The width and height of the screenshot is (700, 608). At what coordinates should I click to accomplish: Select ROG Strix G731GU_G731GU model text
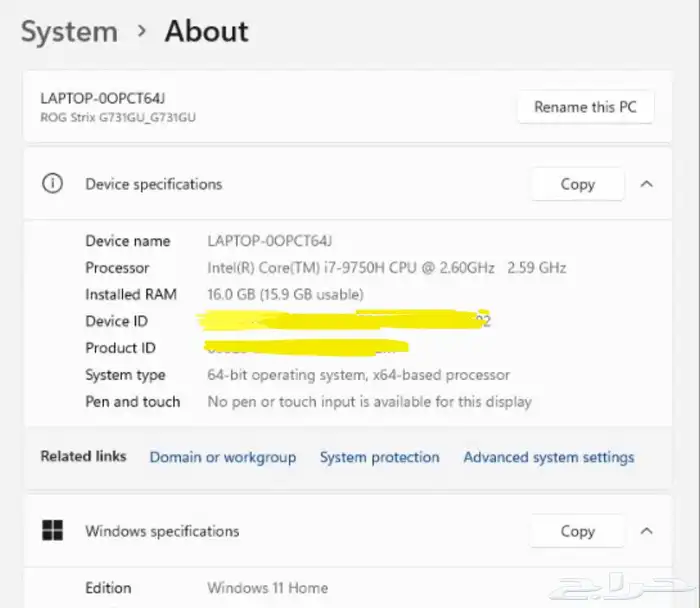coord(118,117)
